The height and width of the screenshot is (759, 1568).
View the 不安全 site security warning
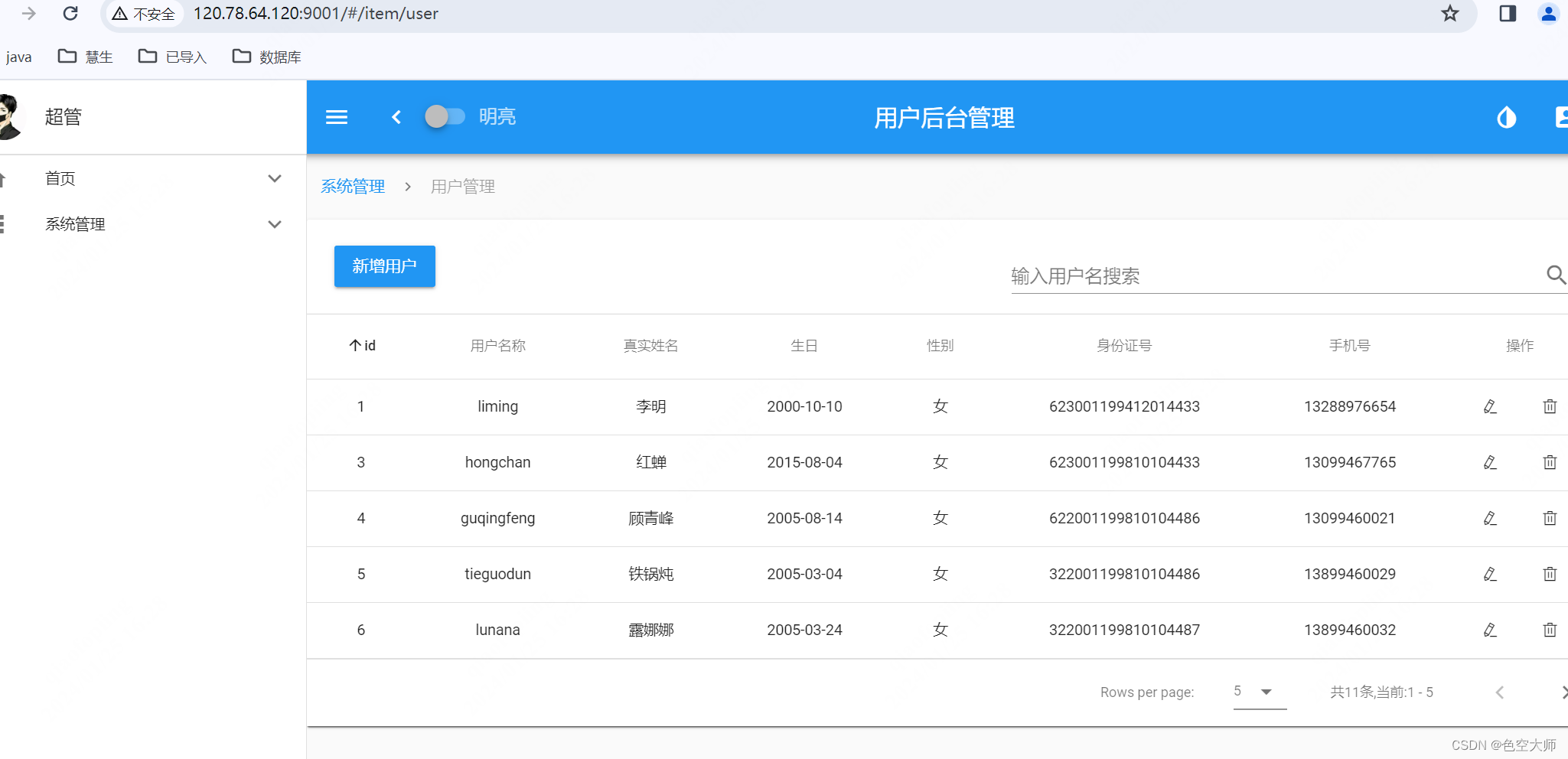pos(143,14)
